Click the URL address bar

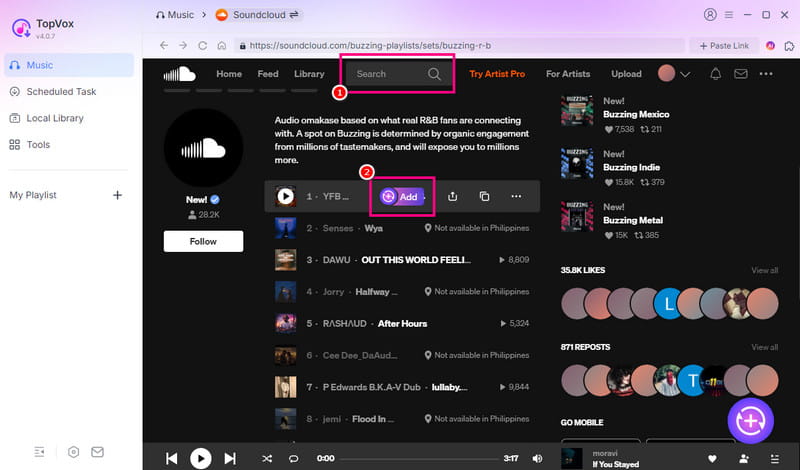pyautogui.click(x=459, y=45)
